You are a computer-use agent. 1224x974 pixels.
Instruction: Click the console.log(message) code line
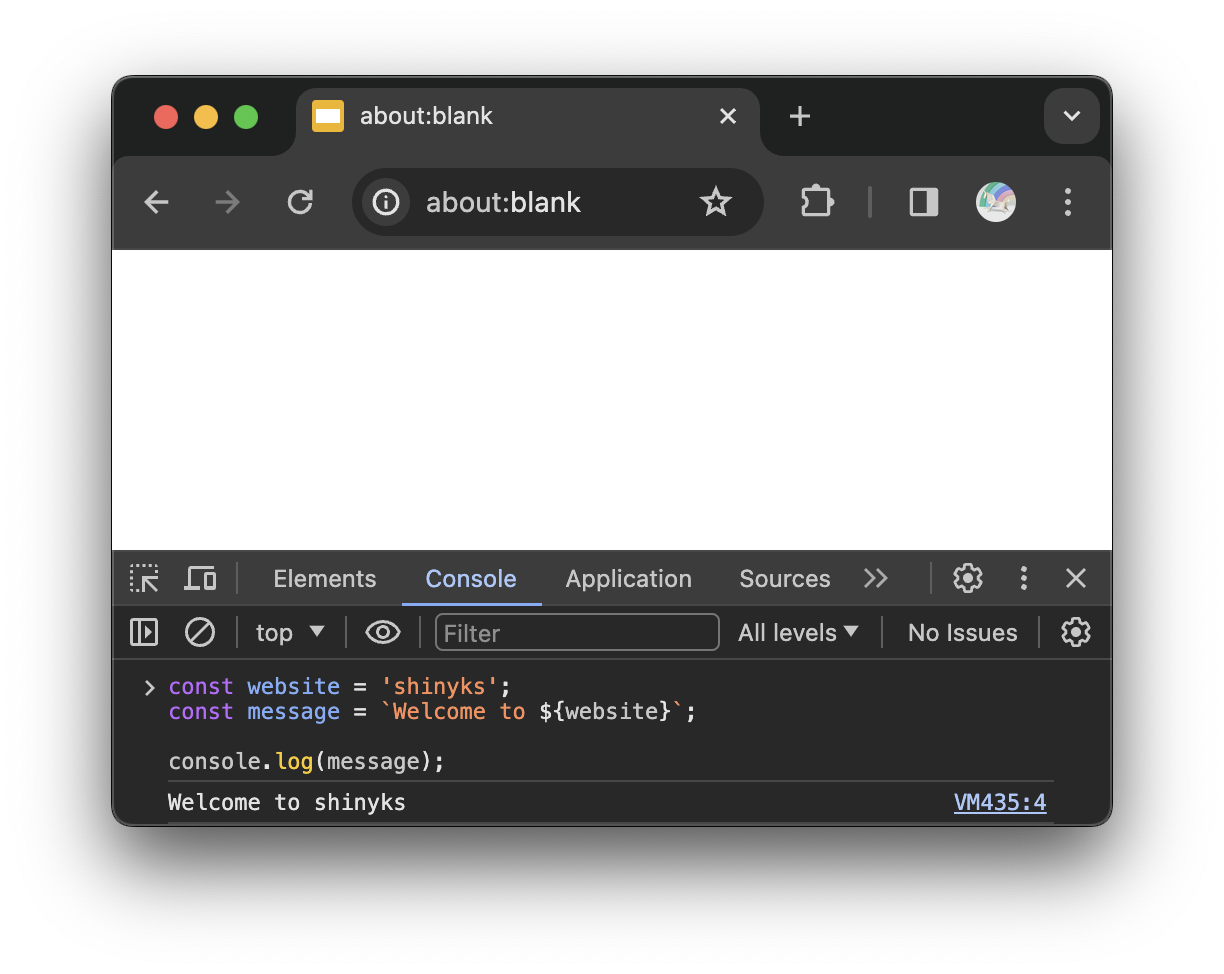click(x=306, y=762)
